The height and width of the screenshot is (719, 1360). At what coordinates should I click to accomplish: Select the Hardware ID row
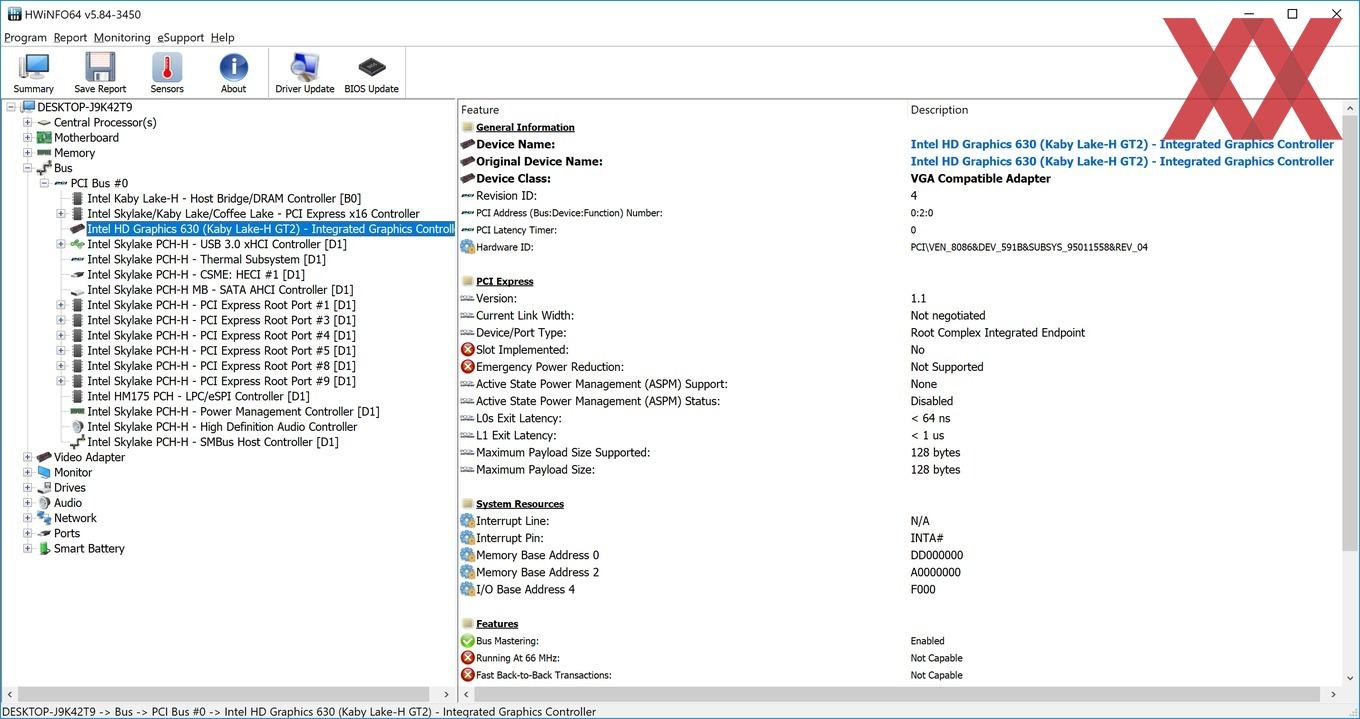(901, 247)
